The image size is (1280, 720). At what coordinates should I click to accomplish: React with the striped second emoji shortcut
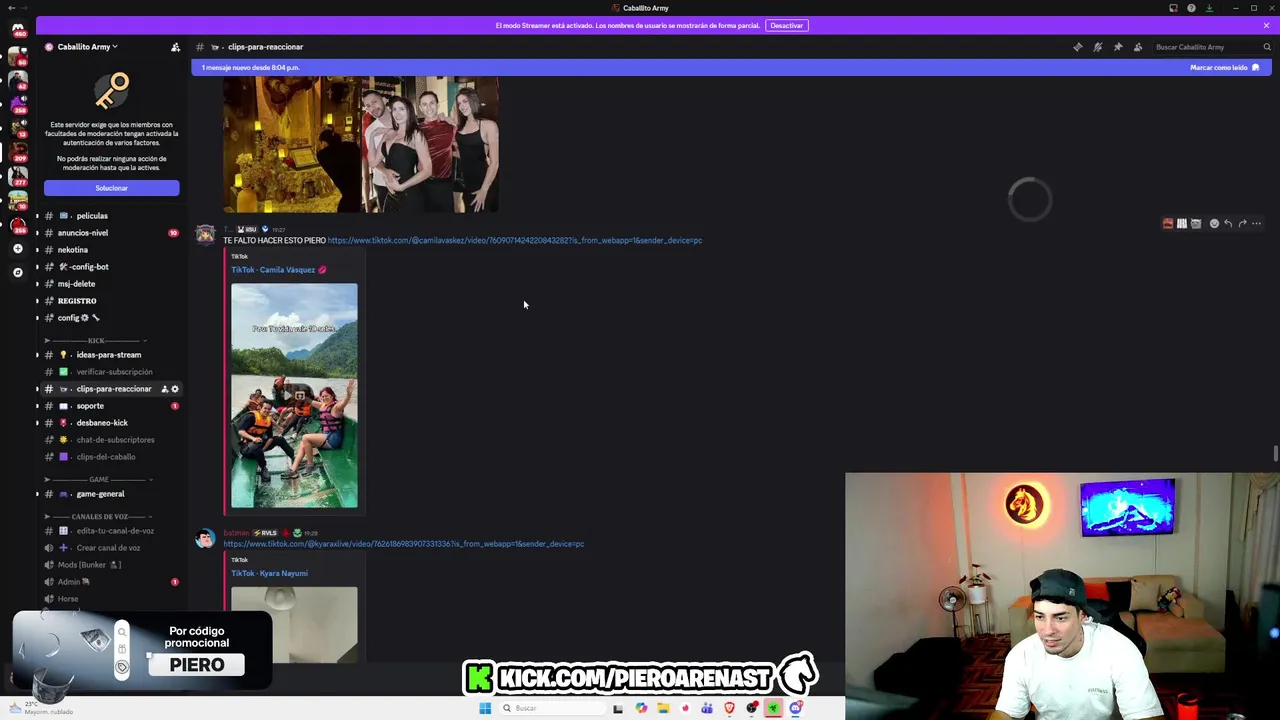tap(1181, 224)
